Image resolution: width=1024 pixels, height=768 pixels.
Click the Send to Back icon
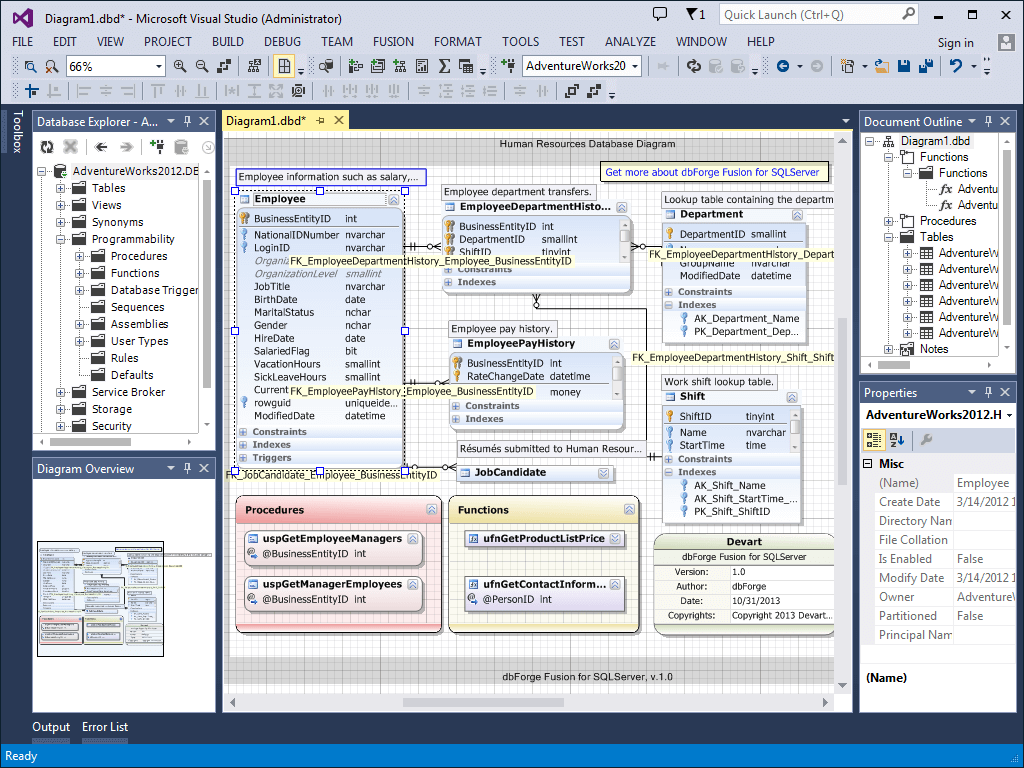594,91
